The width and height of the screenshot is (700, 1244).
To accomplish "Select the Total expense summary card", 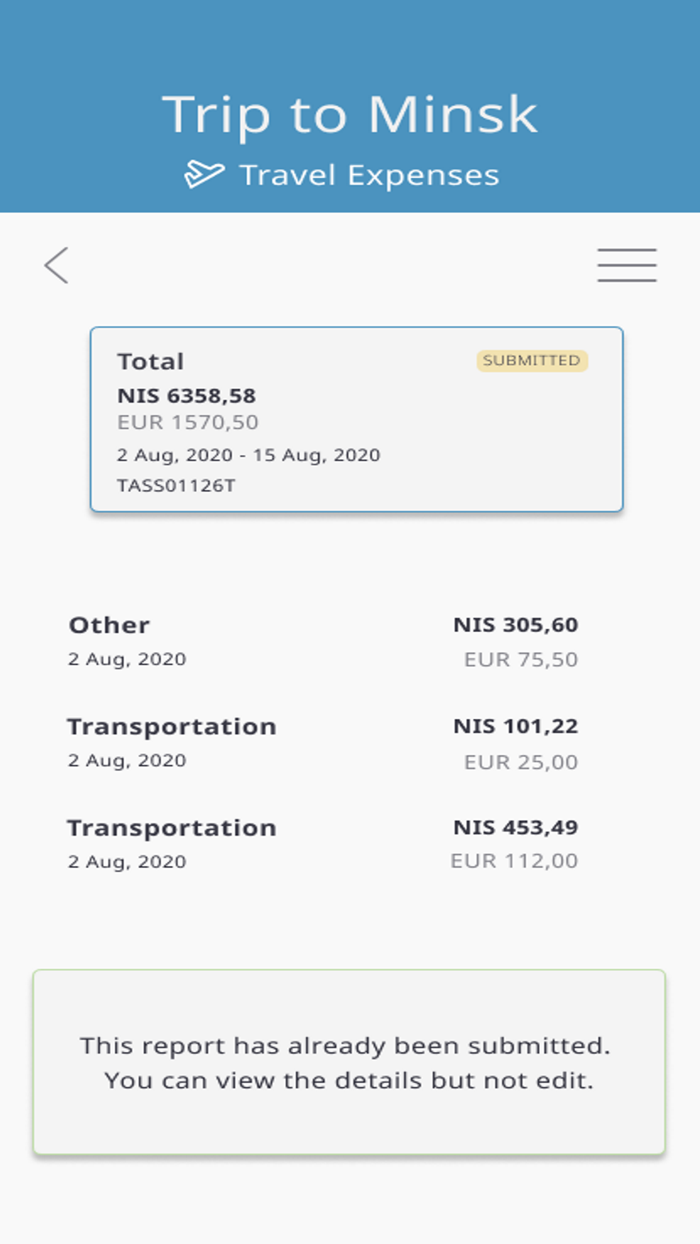I will point(357,418).
